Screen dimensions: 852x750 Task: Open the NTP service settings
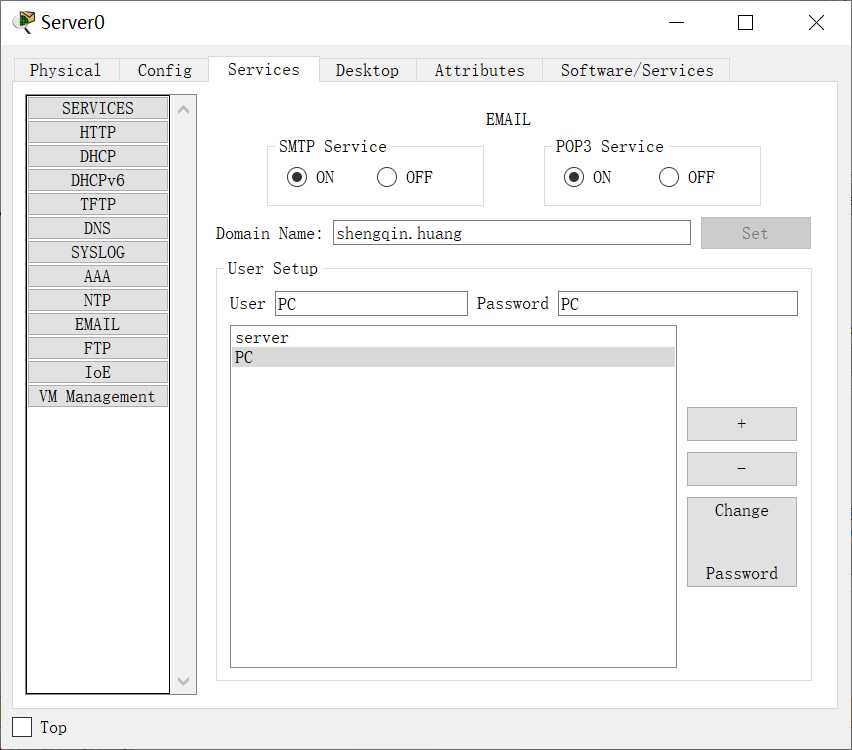tap(98, 300)
